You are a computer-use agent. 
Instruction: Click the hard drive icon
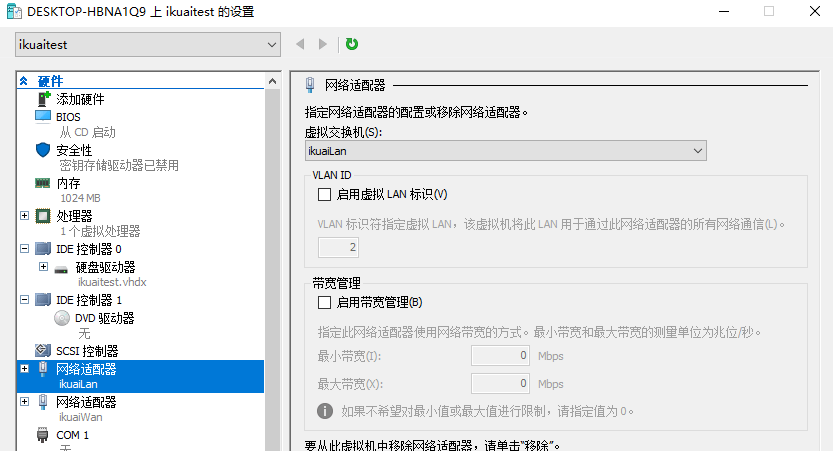tap(61, 269)
